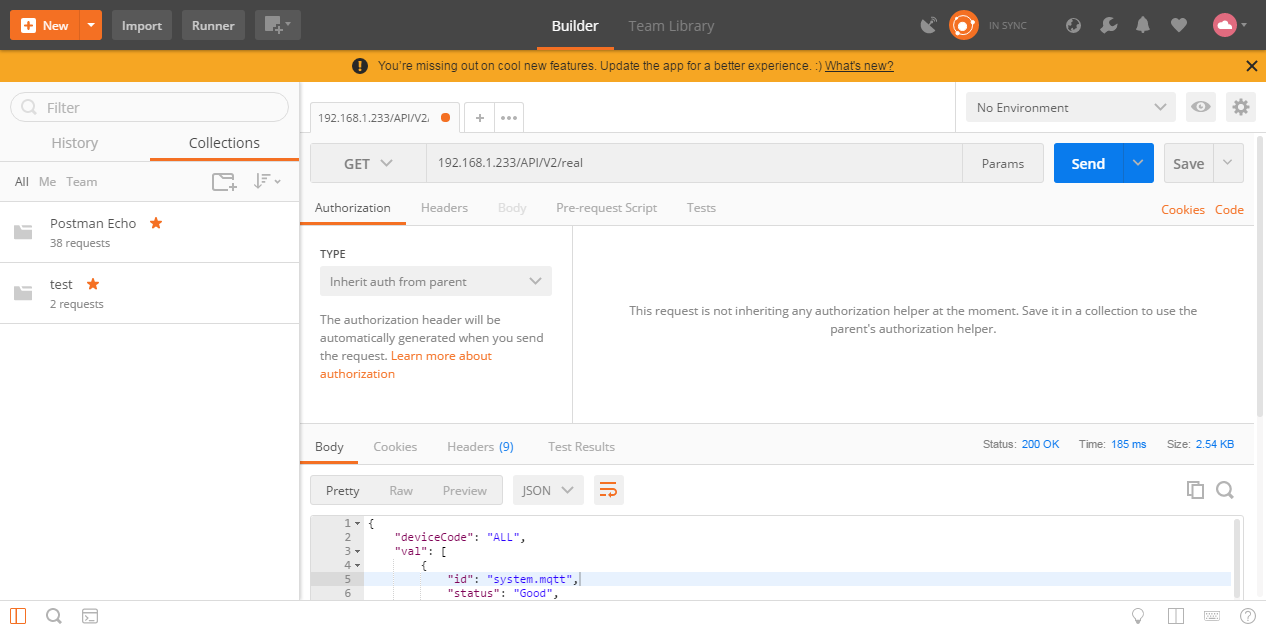1266x631 pixels.
Task: Toggle the Postman Echo favorite star
Action: pos(156,223)
